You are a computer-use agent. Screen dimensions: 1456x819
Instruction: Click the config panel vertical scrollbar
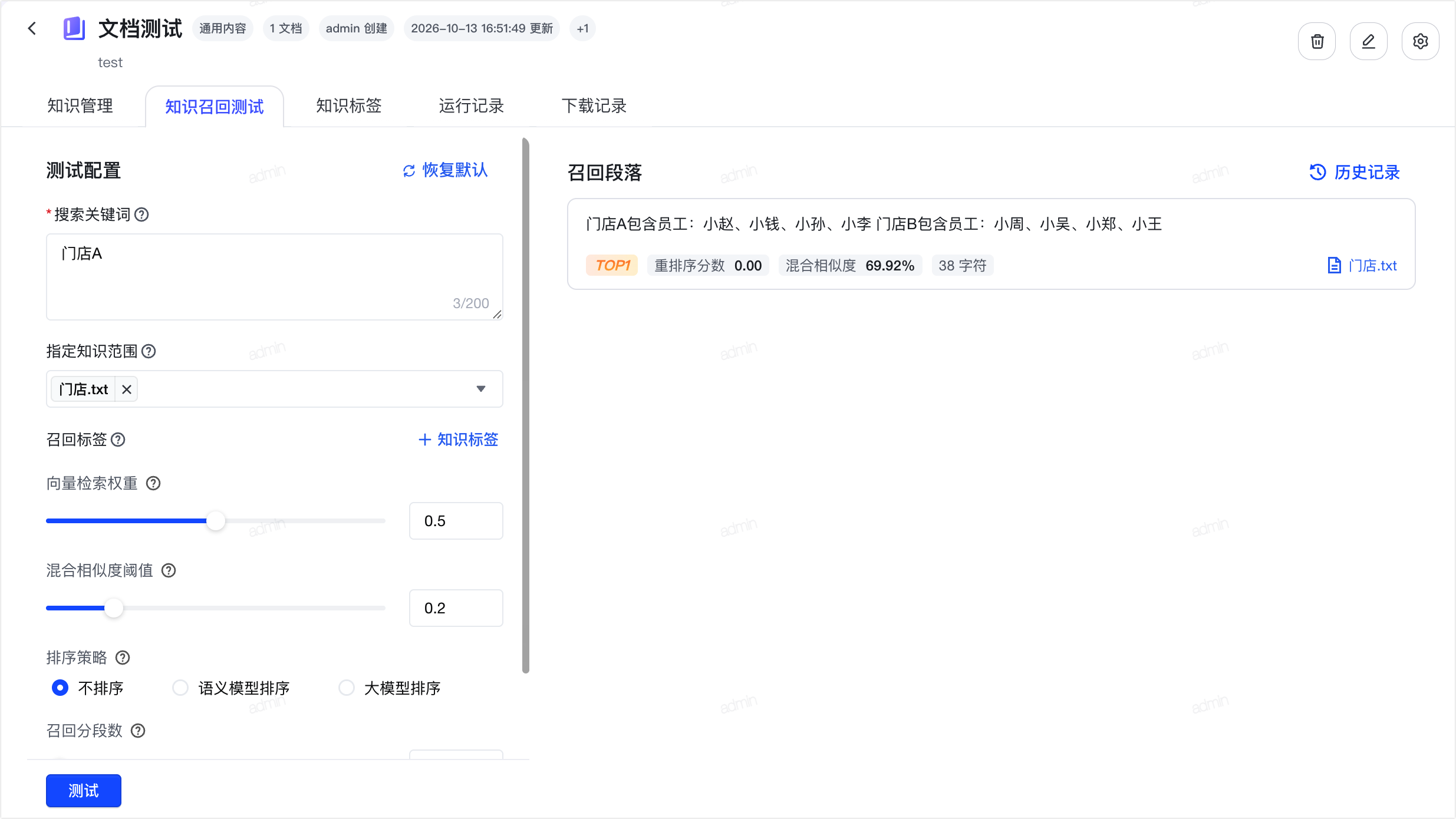pos(526,405)
